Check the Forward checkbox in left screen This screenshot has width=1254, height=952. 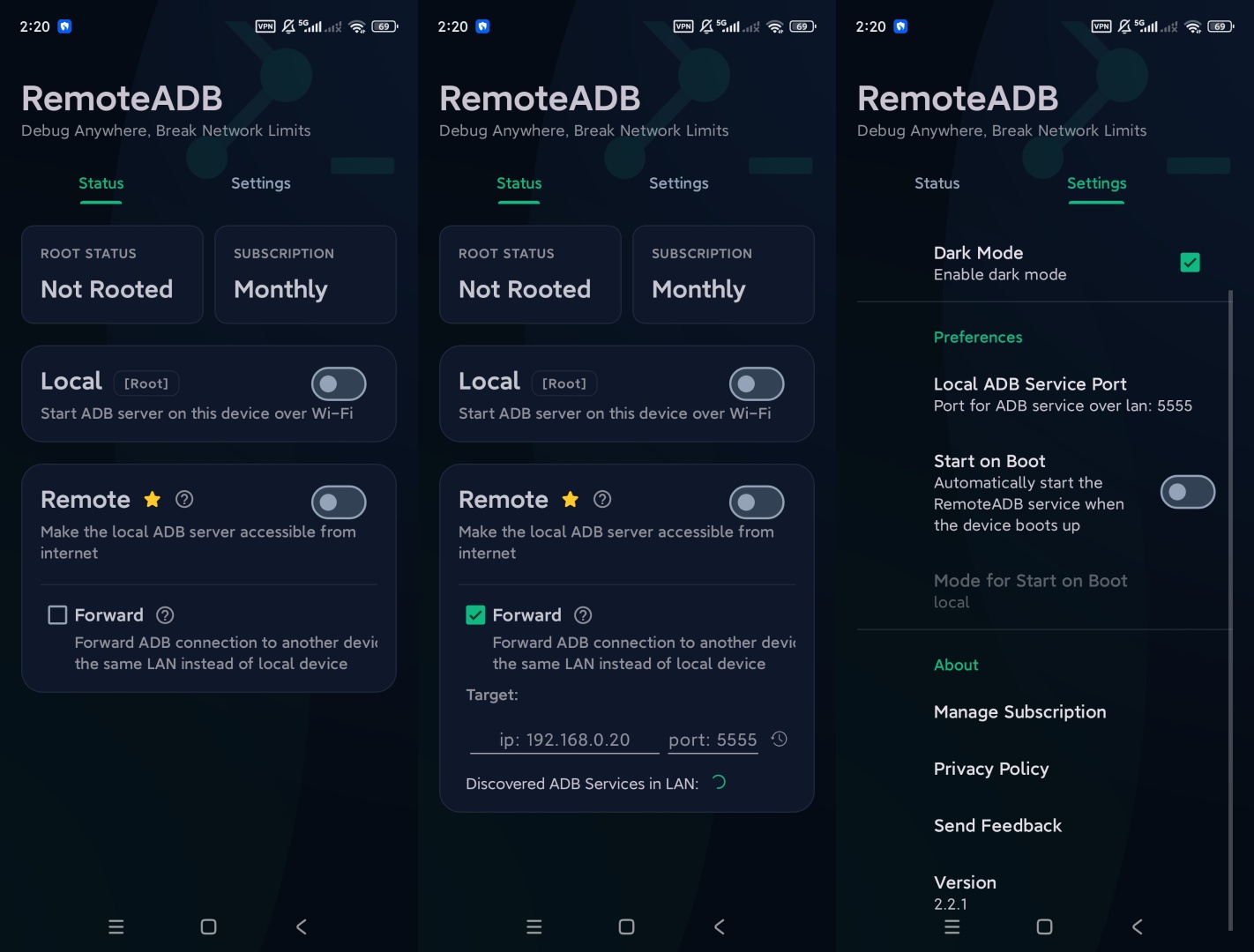[x=57, y=615]
